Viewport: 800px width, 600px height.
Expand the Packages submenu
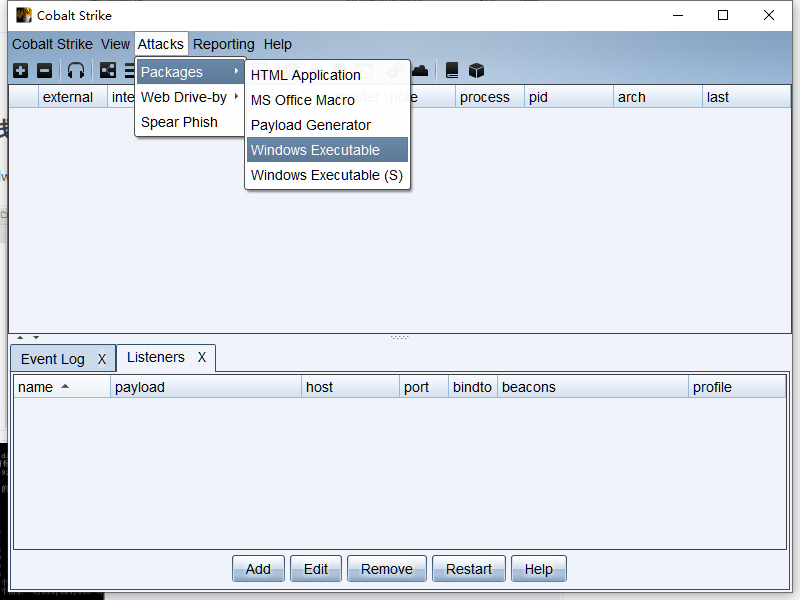coord(190,72)
